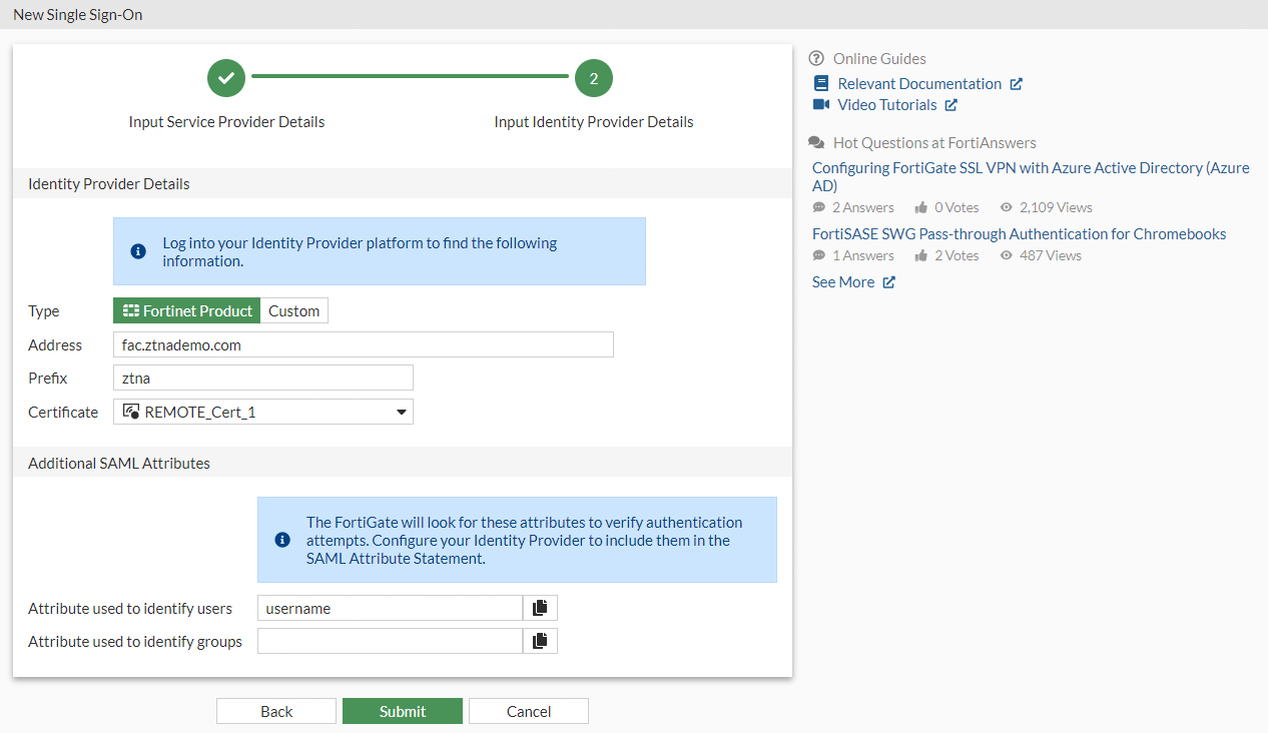Click the Online Guides question mark icon

(x=816, y=59)
